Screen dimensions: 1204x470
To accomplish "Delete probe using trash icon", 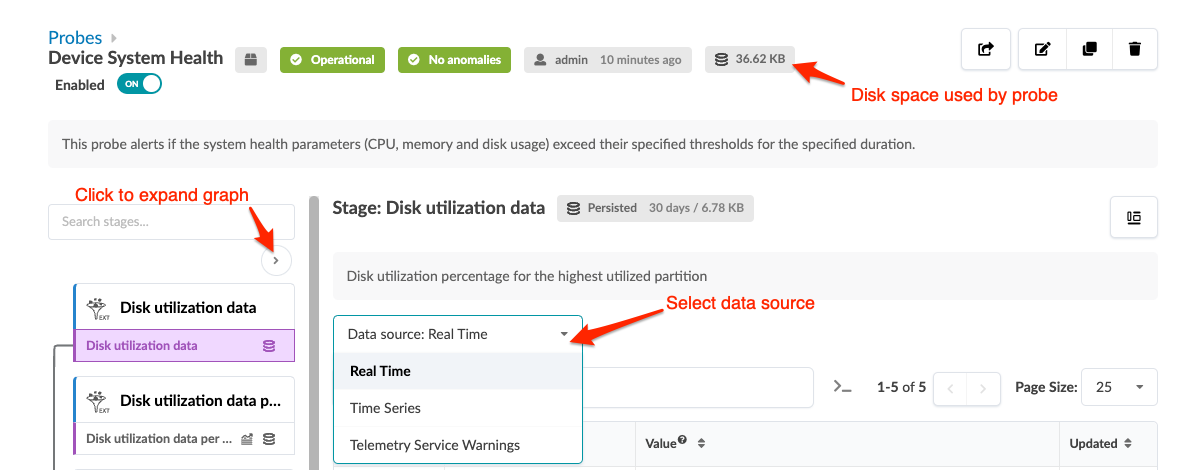I will (1134, 49).
